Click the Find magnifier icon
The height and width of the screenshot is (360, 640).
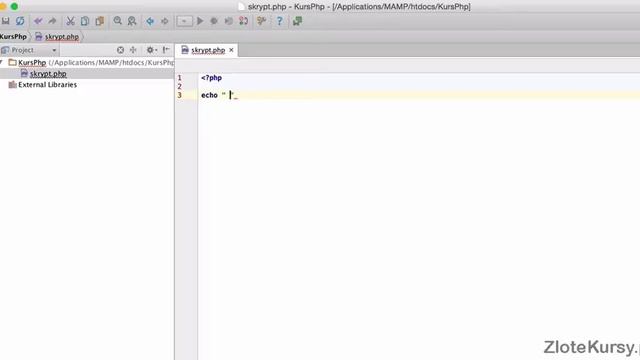118,21
